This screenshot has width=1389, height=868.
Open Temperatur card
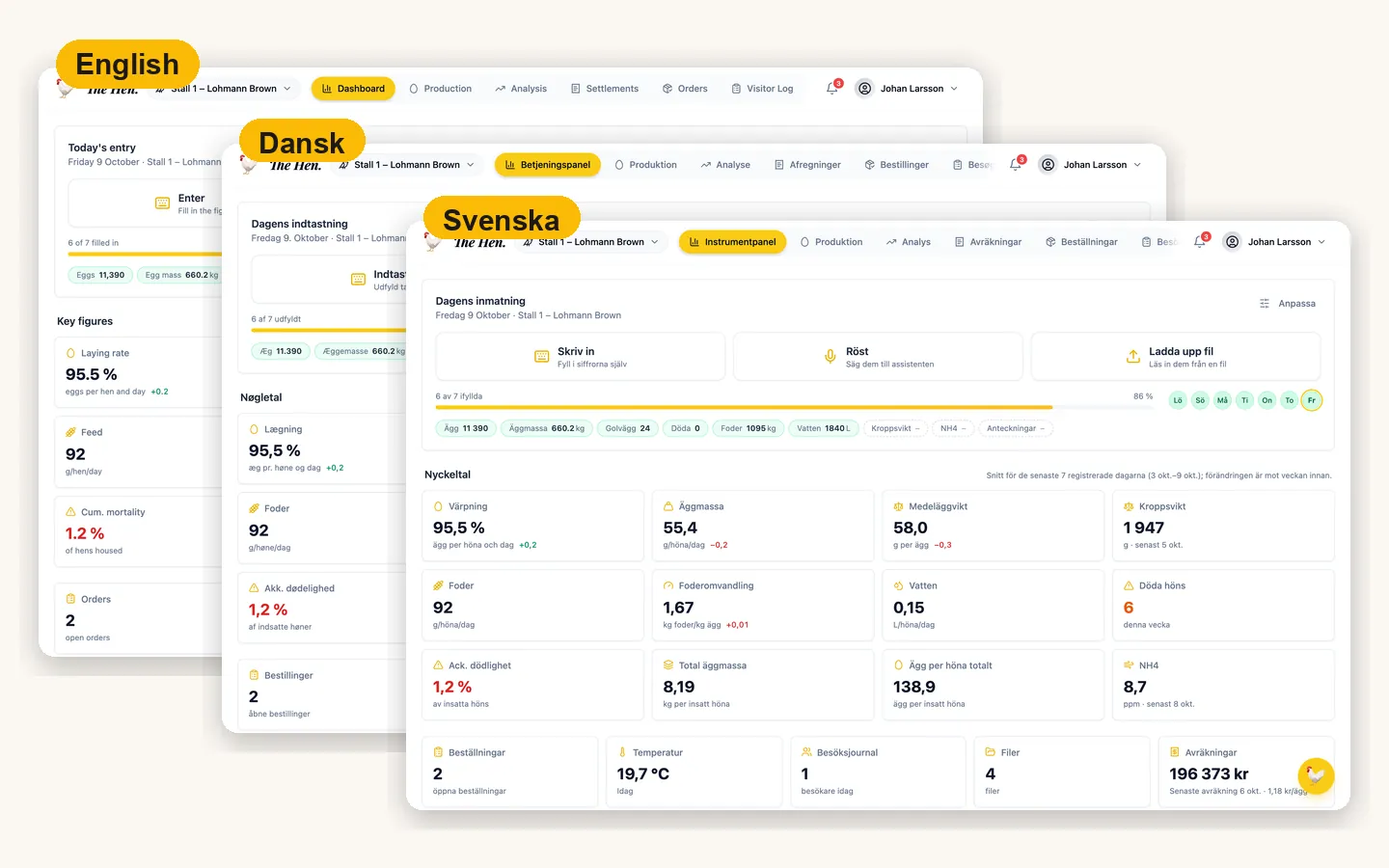pyautogui.click(x=694, y=772)
